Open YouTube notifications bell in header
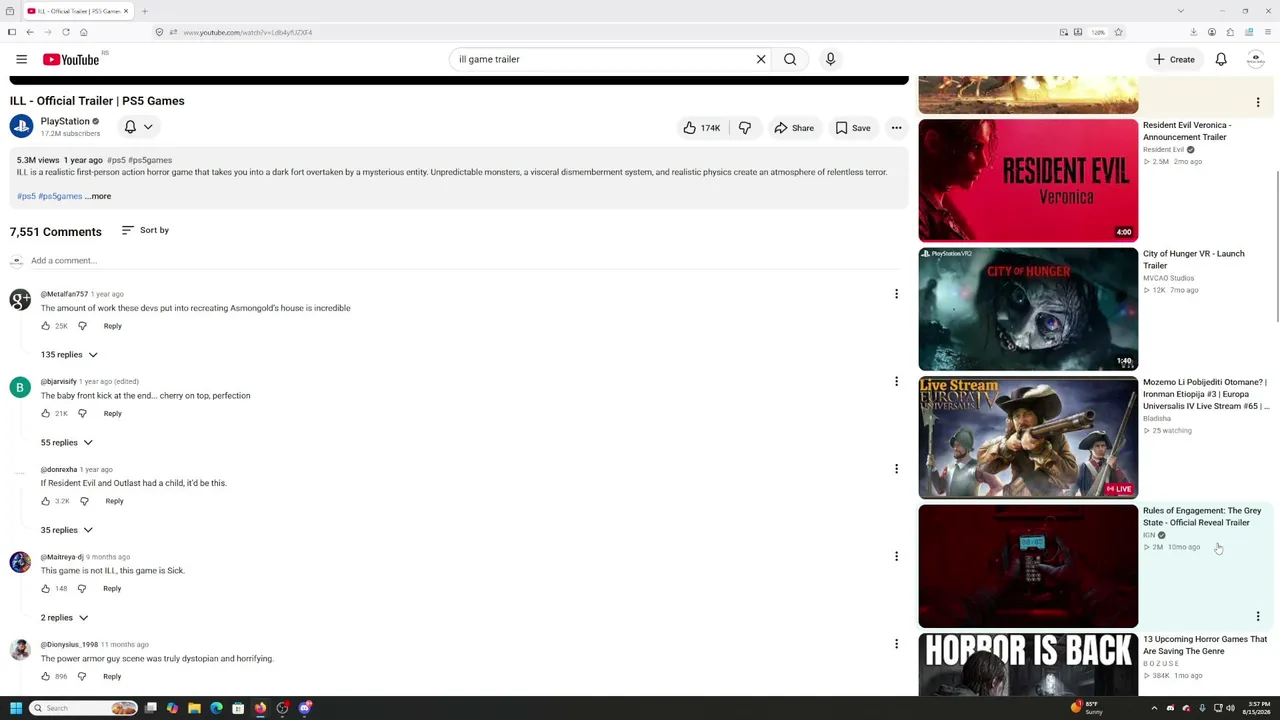Screen dimensions: 1280x720 coord(1221,59)
